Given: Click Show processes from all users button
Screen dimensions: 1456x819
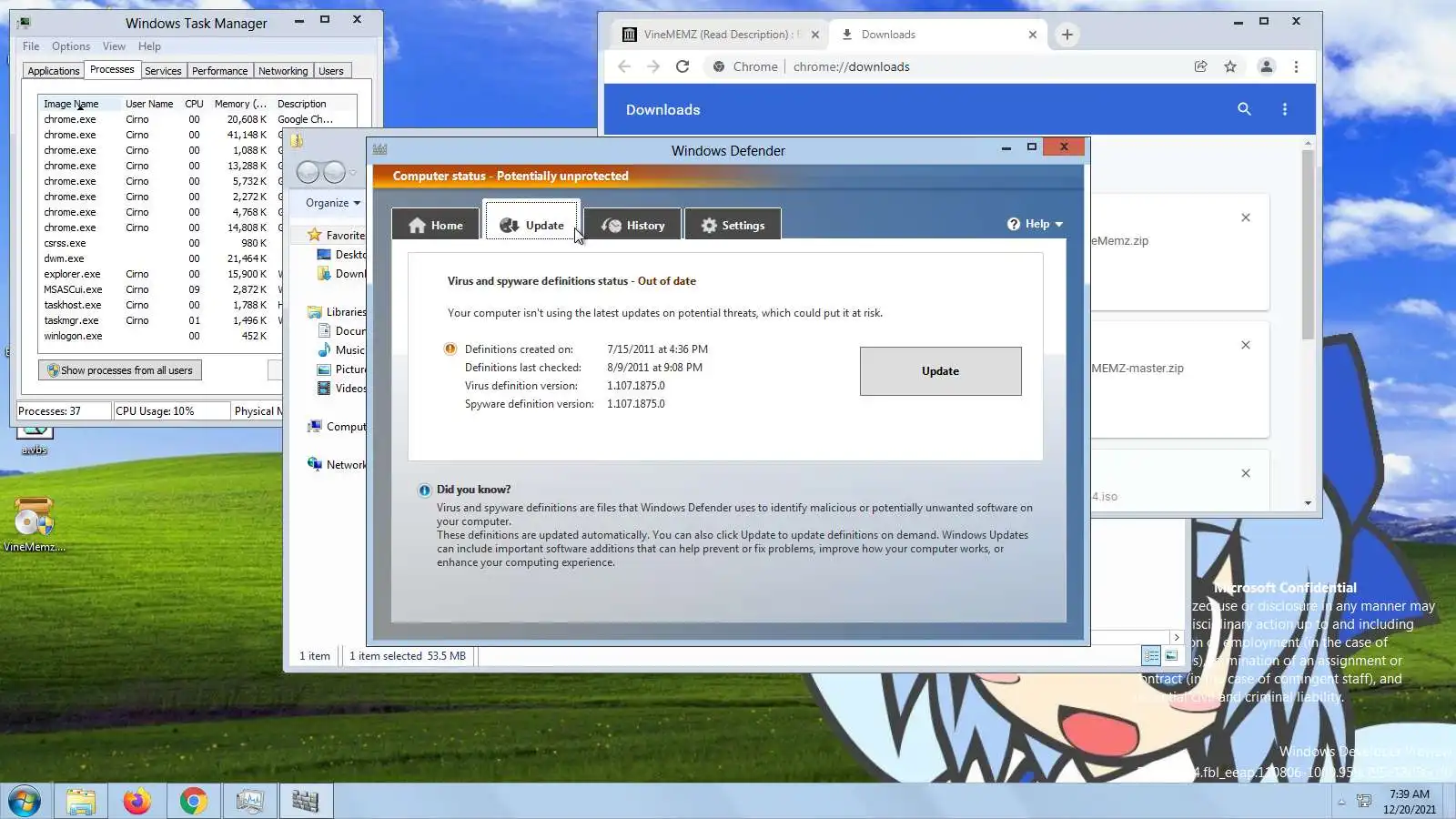Looking at the screenshot, I should click(x=120, y=370).
